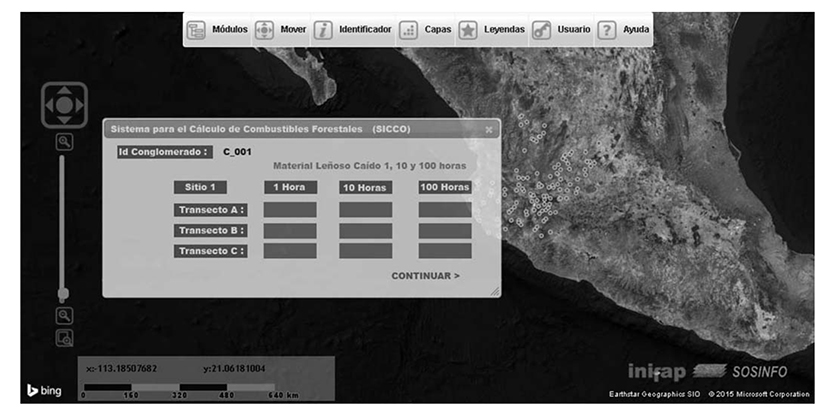Click the map zoom slider handle

[64, 294]
